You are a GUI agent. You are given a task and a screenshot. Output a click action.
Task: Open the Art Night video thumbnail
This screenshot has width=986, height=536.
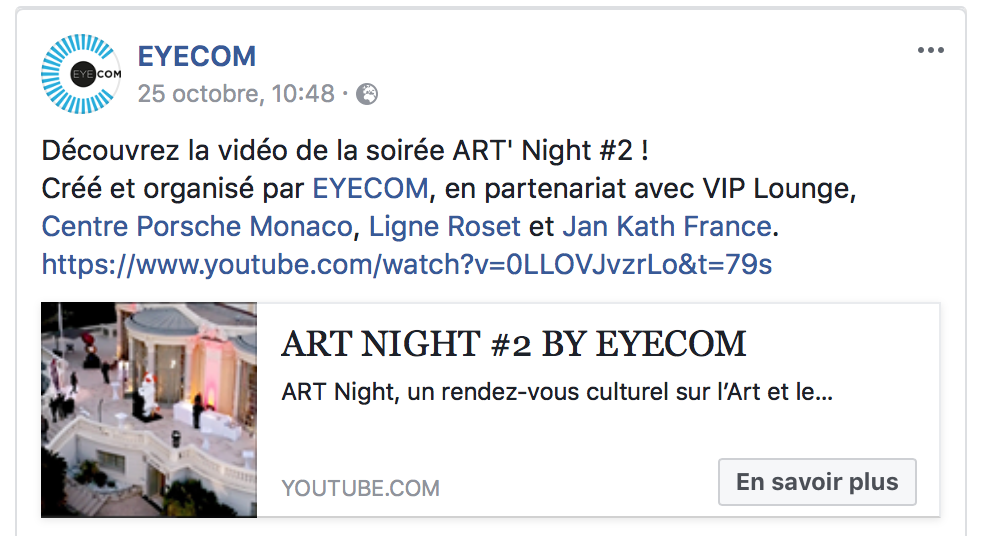[149, 410]
